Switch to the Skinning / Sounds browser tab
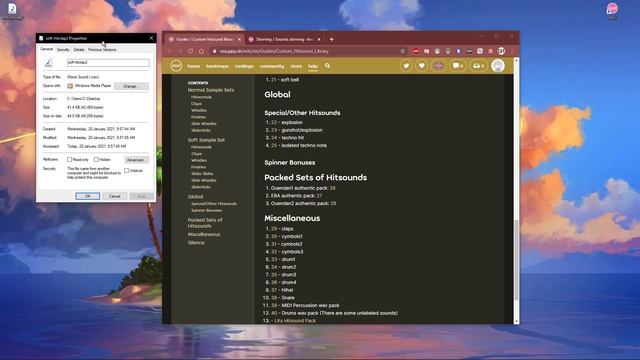The height and width of the screenshot is (360, 640). click(284, 39)
